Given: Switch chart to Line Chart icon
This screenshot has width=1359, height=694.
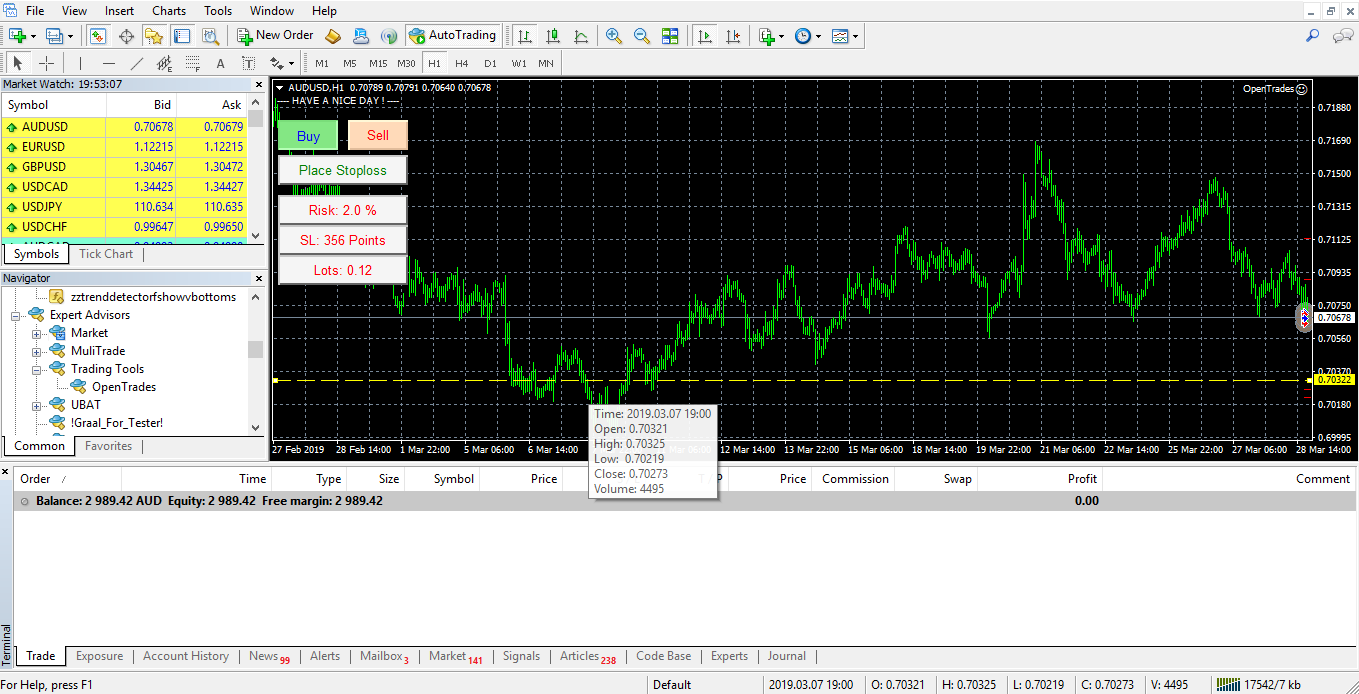Looking at the screenshot, I should [581, 36].
